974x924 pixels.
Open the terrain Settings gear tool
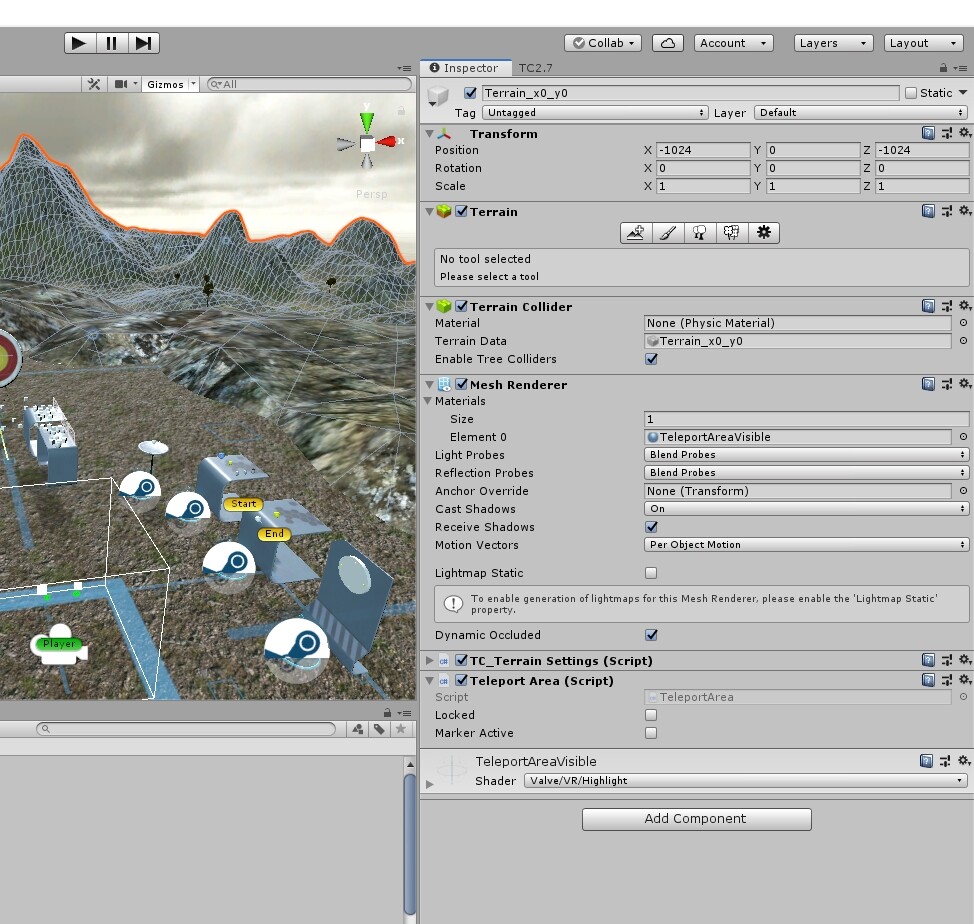coord(762,232)
